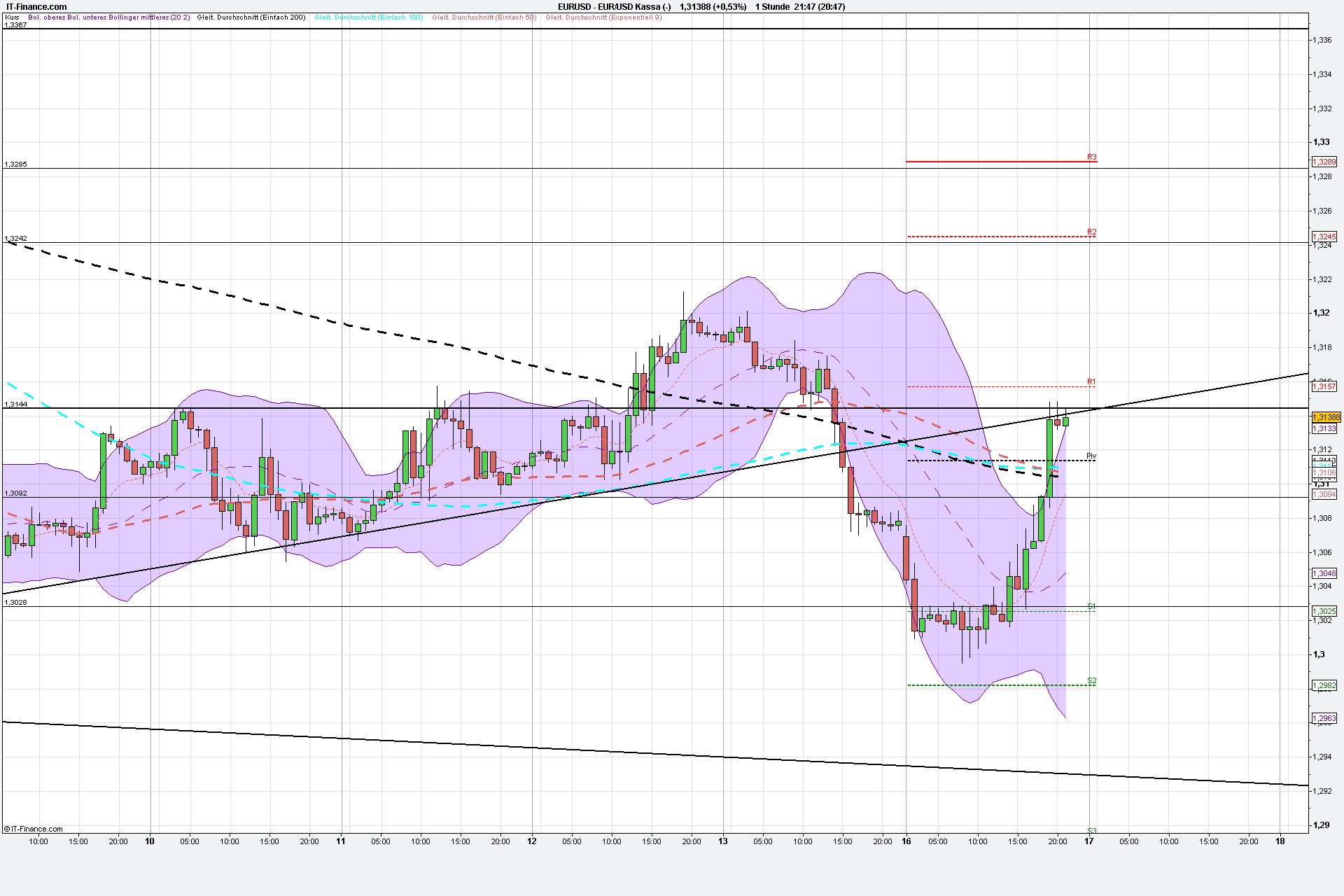Click the 1,3144 horizontal line label
This screenshot has height=896, width=1344.
[15, 404]
